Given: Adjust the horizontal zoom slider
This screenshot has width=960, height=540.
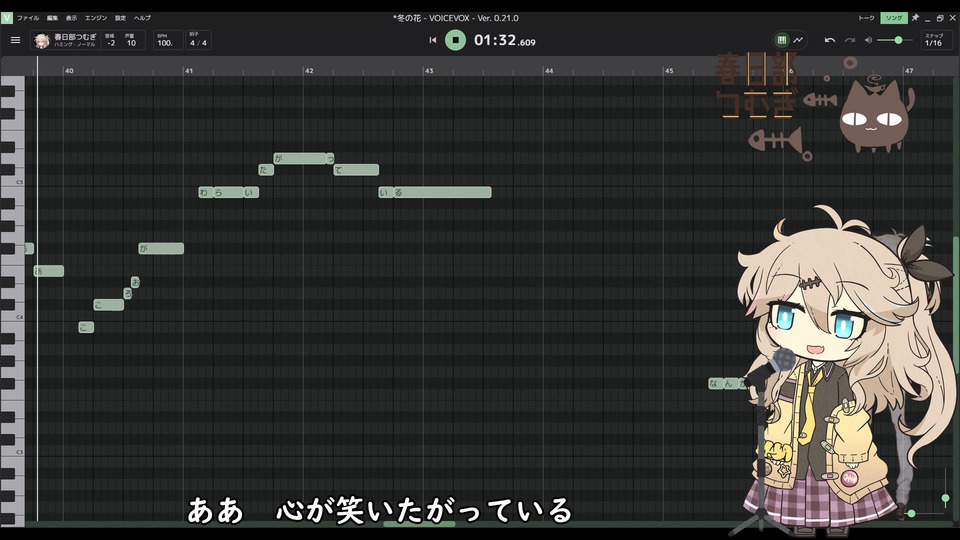Looking at the screenshot, I should click(x=911, y=513).
